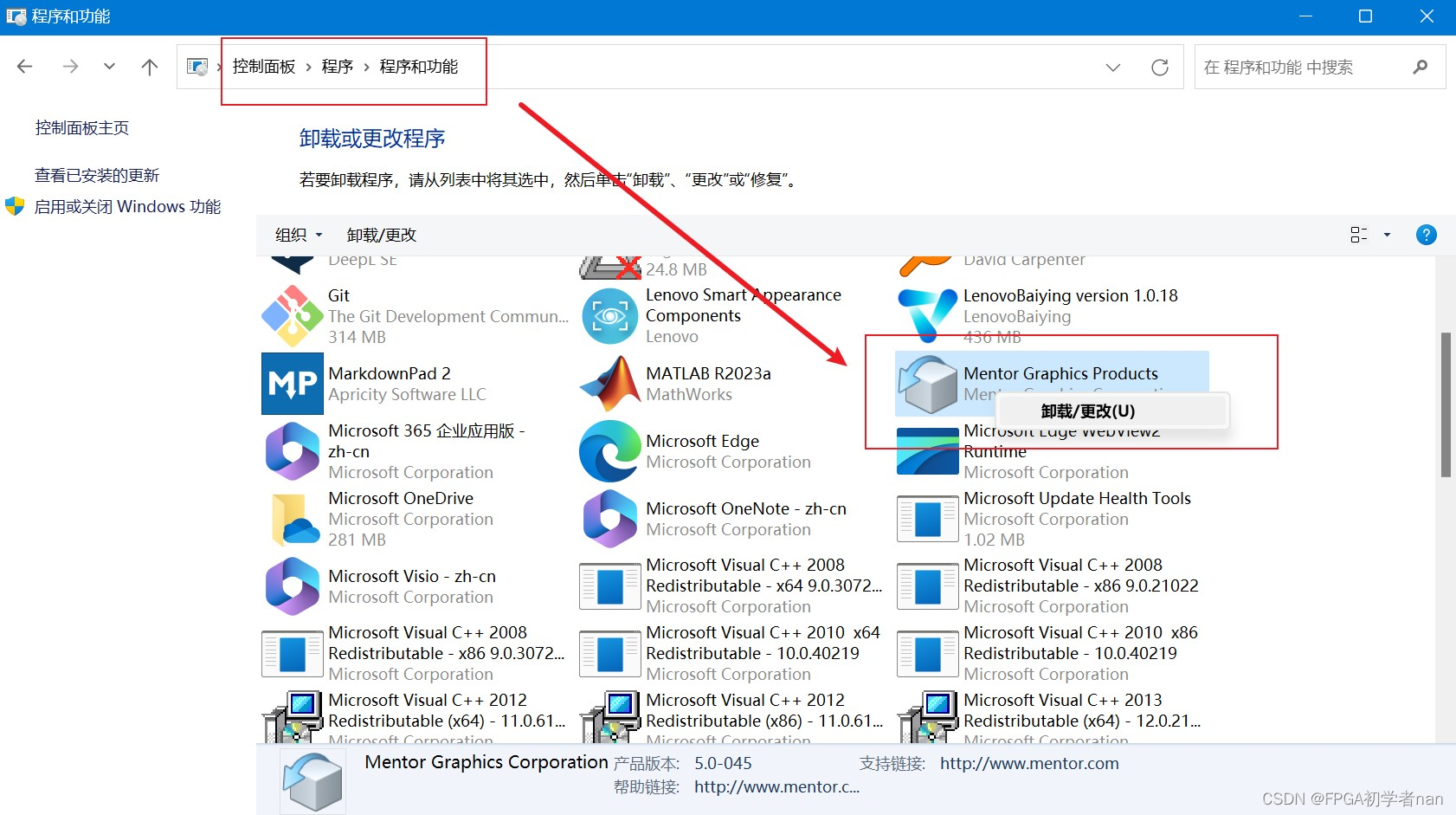Select MarkdownPad 2 entry text
The height and width of the screenshot is (815, 1456).
coord(390,373)
